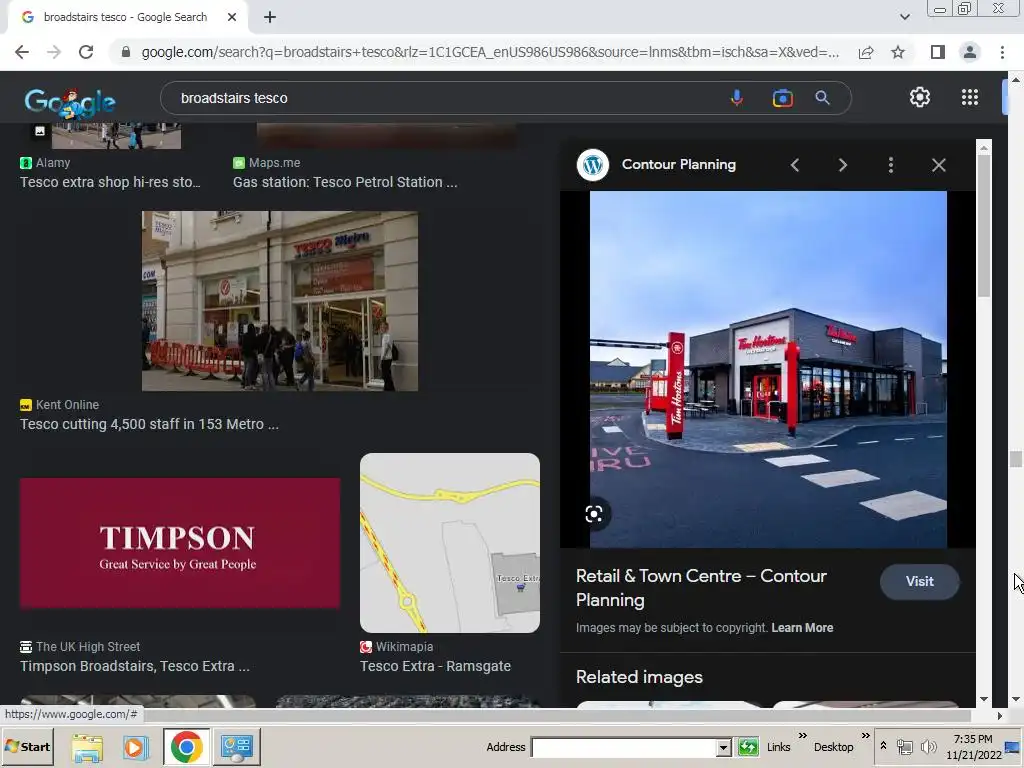Expand the Desktop toolbar chevron
The image size is (1024, 768).
click(865, 736)
